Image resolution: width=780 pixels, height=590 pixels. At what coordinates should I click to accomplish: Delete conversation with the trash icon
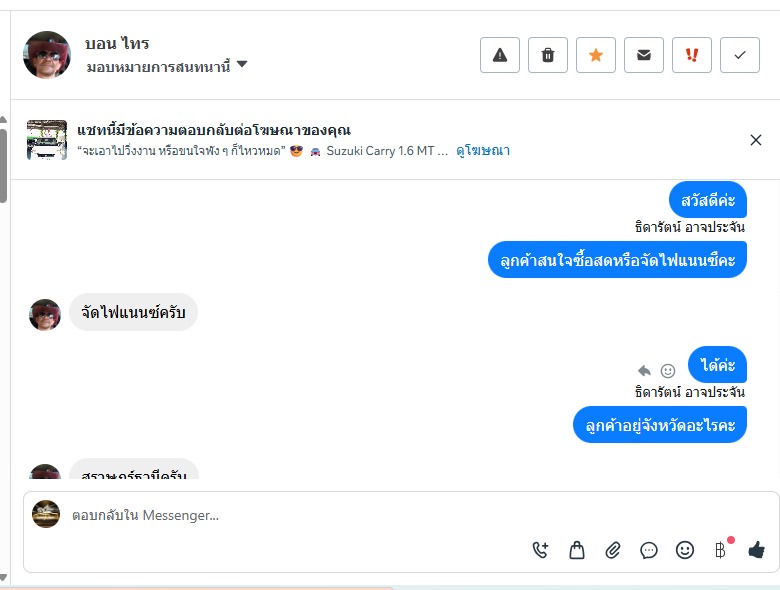[548, 55]
